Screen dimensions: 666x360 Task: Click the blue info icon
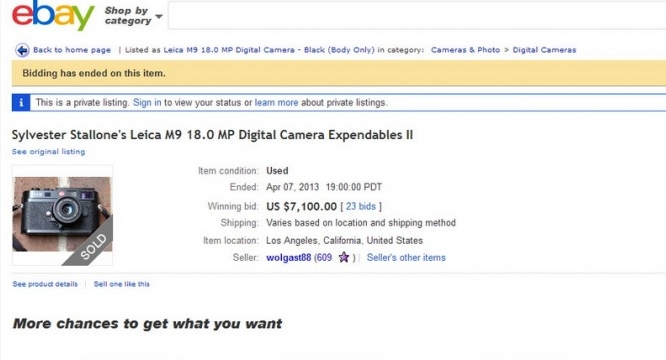pyautogui.click(x=21, y=103)
